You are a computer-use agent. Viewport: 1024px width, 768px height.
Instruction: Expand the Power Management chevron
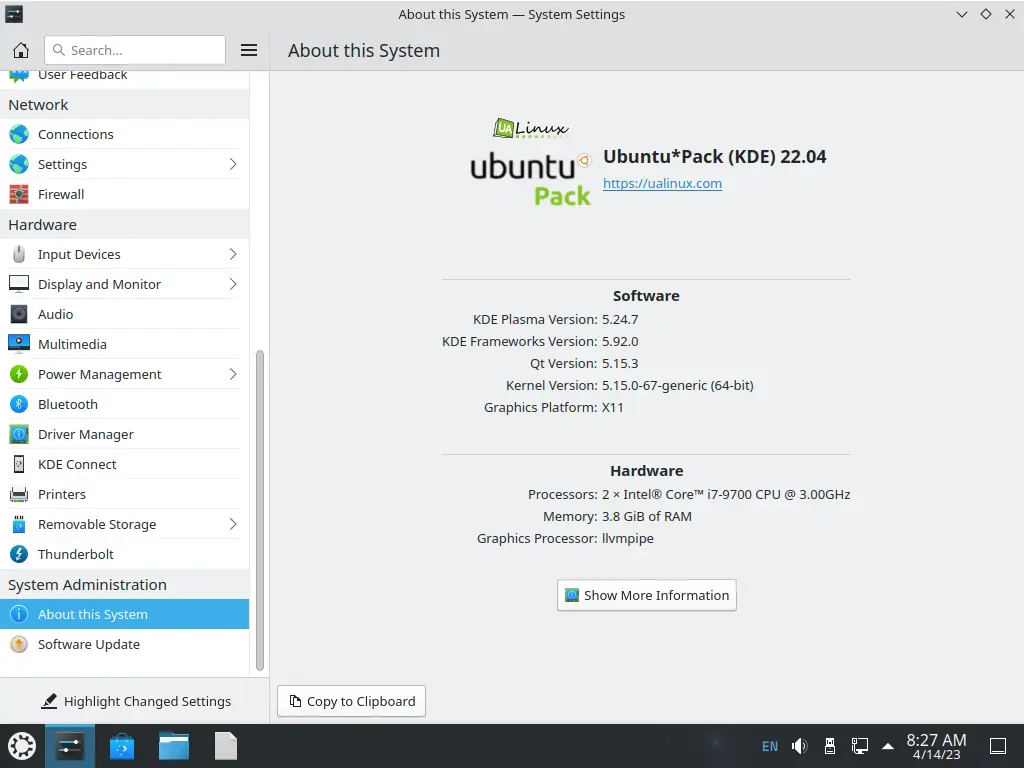233,374
